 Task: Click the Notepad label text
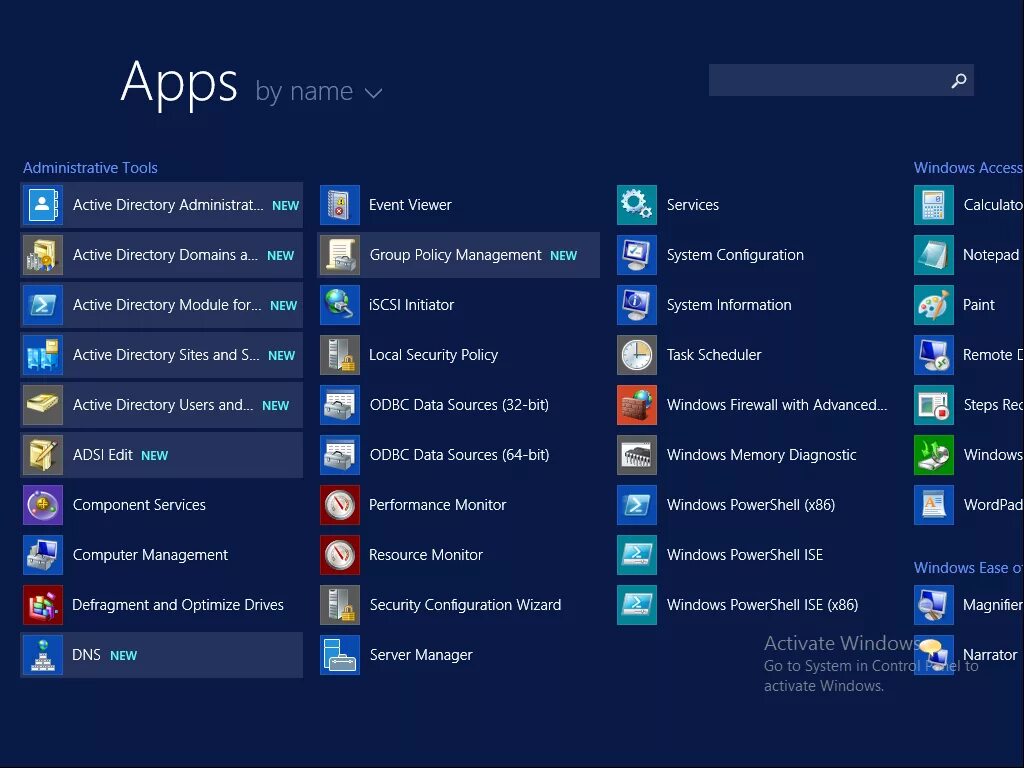[991, 255]
